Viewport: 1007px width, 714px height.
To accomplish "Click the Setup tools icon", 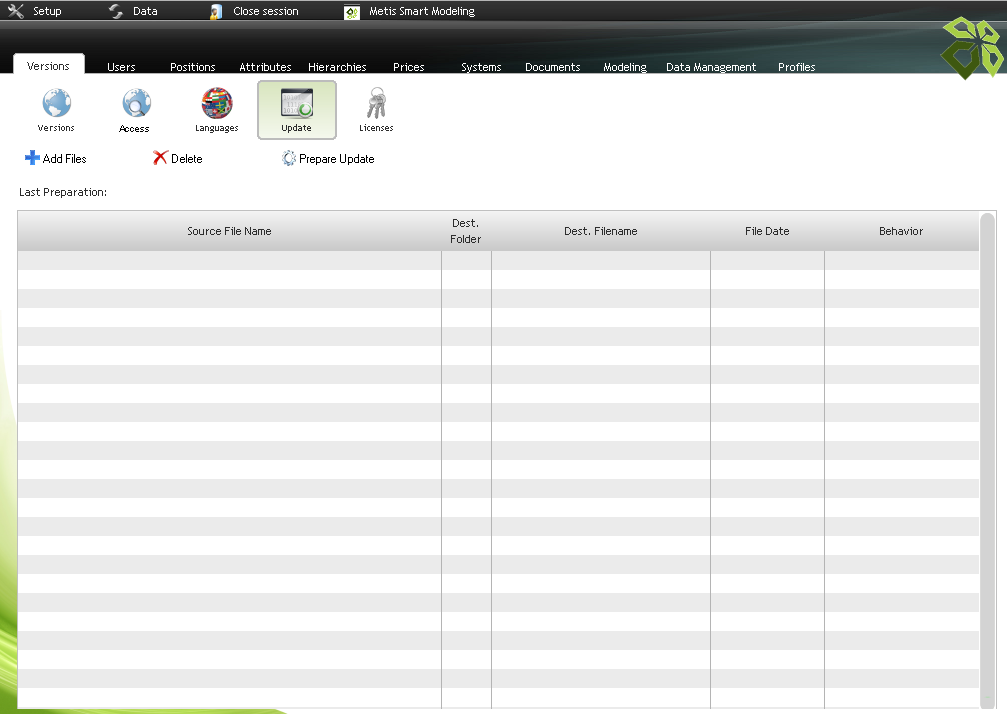I will (x=16, y=11).
